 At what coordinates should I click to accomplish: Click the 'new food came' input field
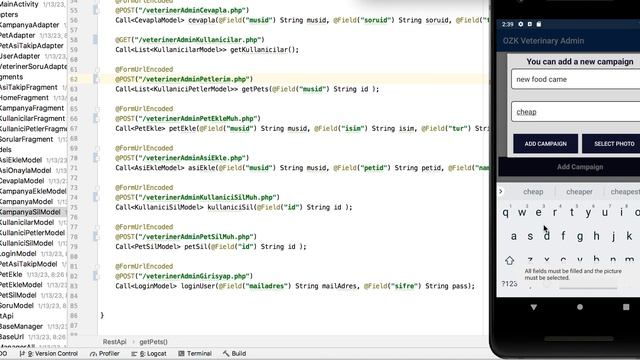pyautogui.click(x=576, y=79)
